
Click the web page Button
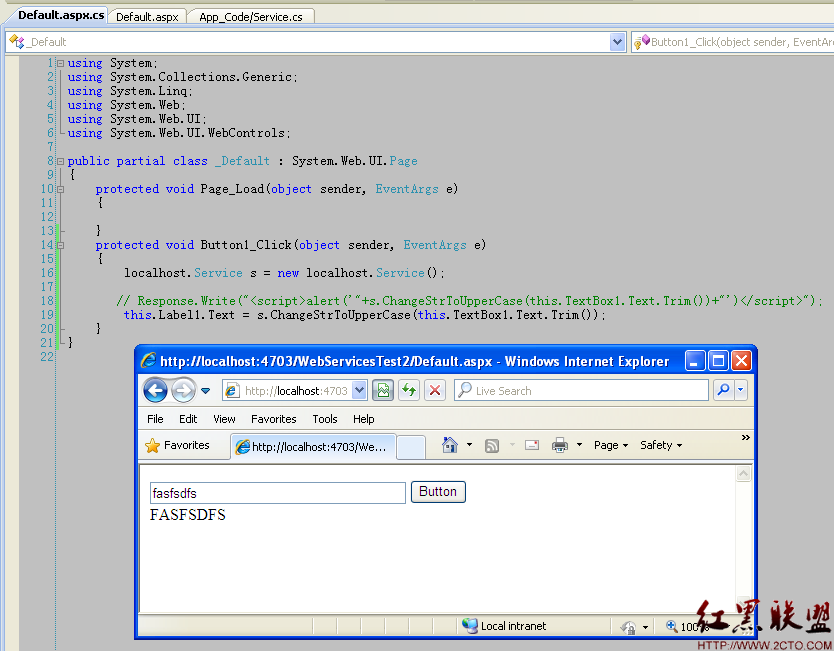tap(438, 492)
